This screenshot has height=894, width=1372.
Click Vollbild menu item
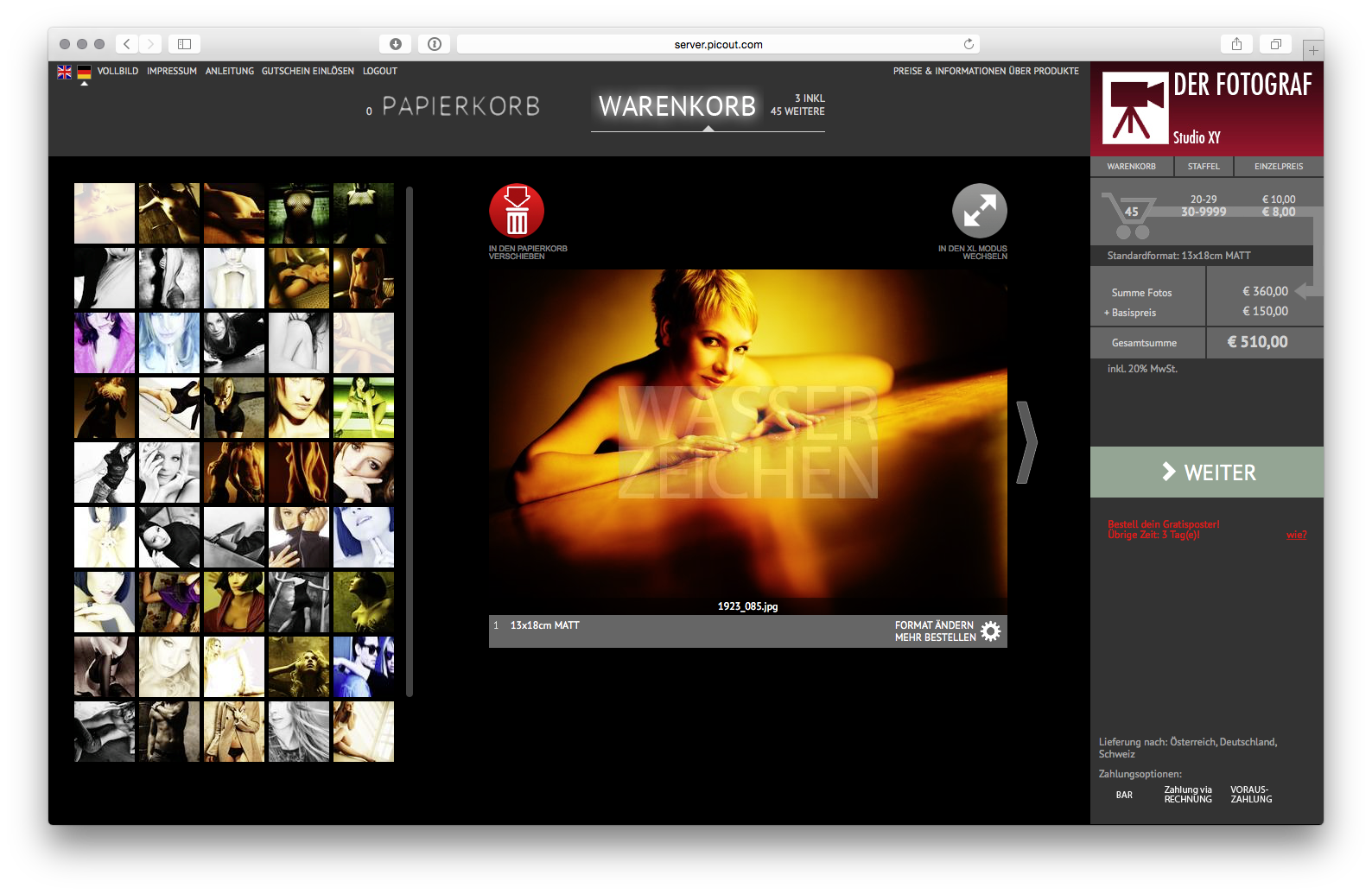[118, 72]
